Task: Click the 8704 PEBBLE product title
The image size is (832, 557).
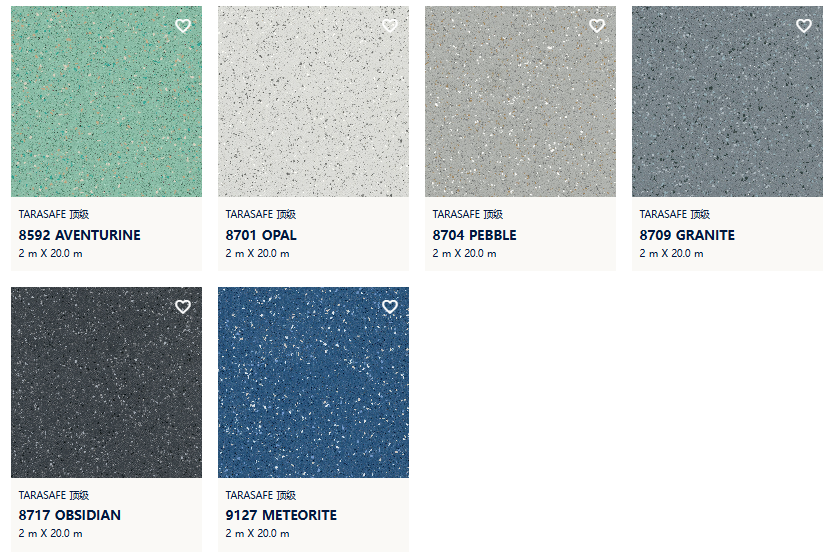Action: (x=474, y=235)
